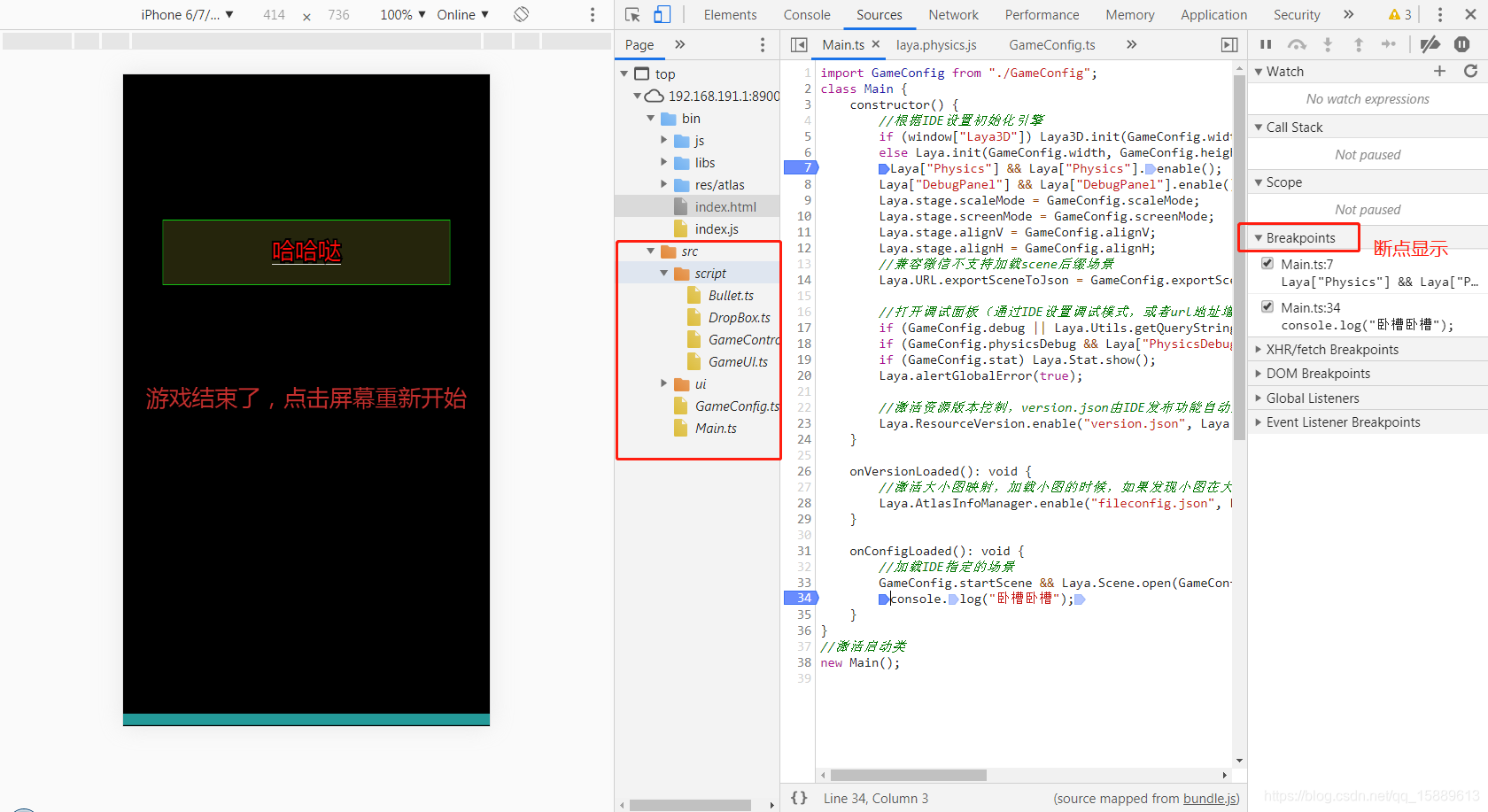Click the viewport width field 414
The height and width of the screenshot is (812, 1488).
click(x=275, y=14)
